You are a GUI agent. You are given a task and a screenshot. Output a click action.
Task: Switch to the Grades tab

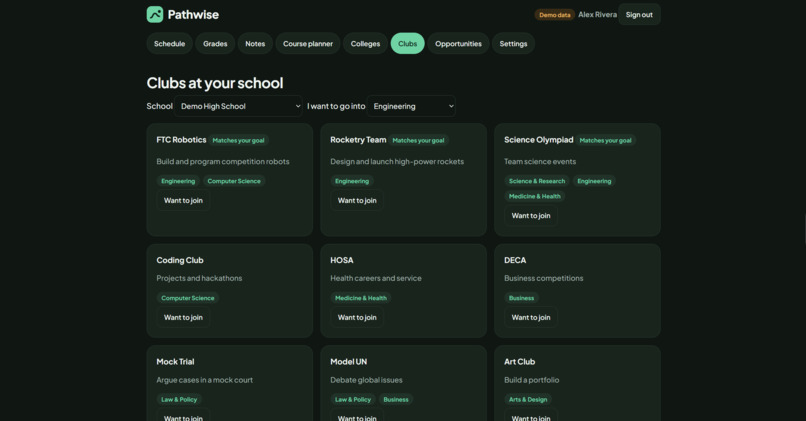[215, 44]
